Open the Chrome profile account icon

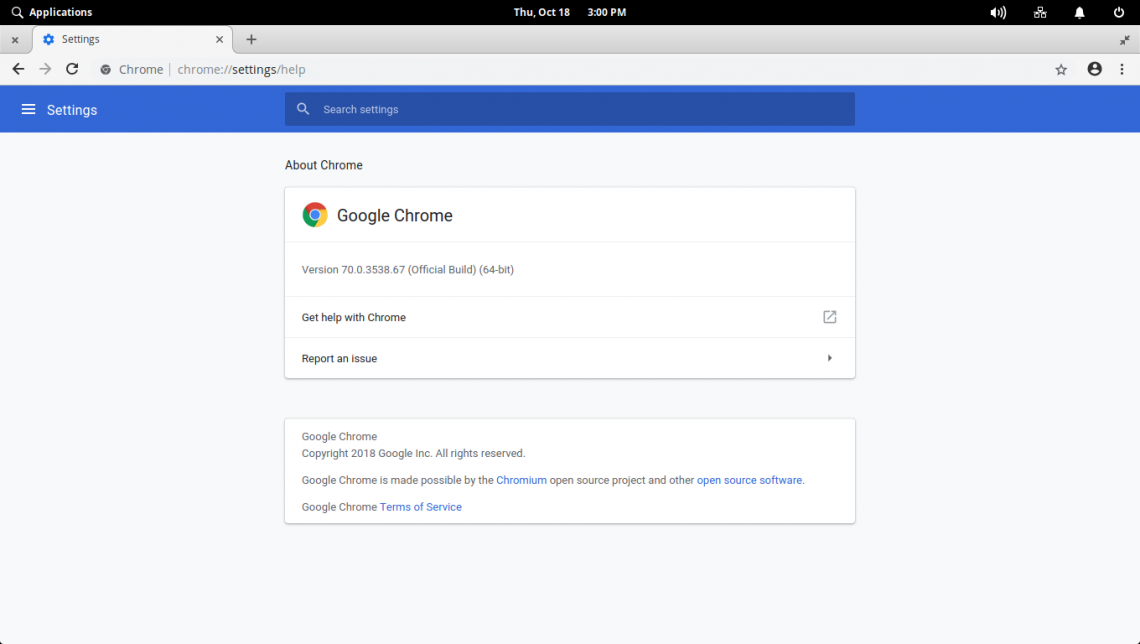click(1094, 69)
